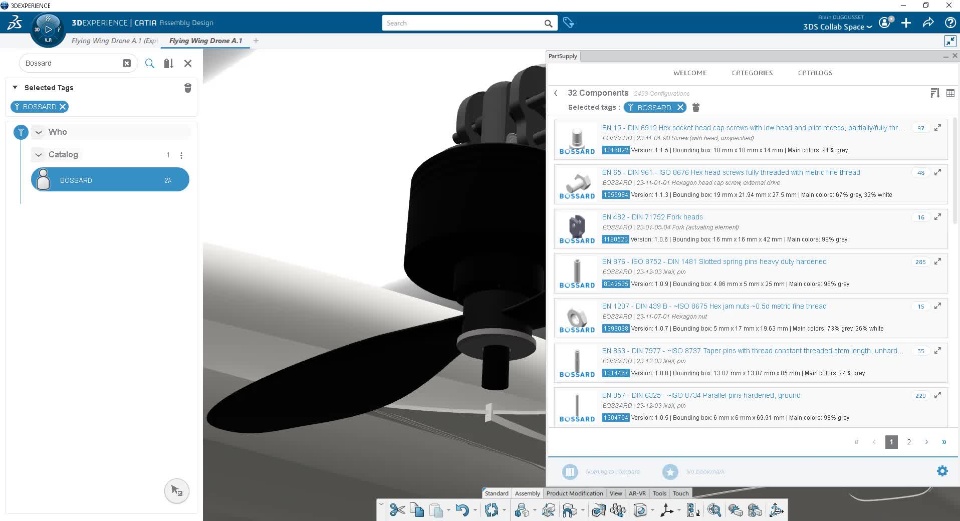Screen dimensions: 960x521
Task: Collapse the Catalog tag group
Action: (x=39, y=155)
